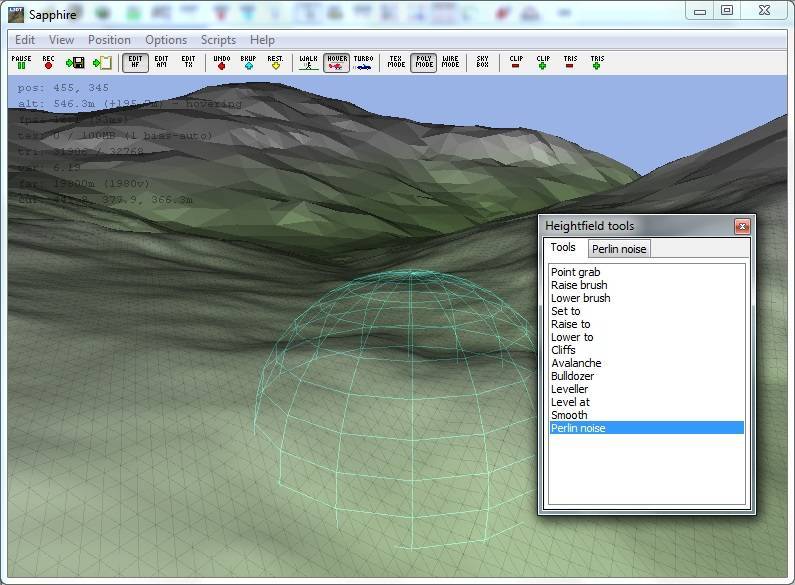Toggle EDIT HF heightfield edit mode
This screenshot has width=795, height=585.
134,63
